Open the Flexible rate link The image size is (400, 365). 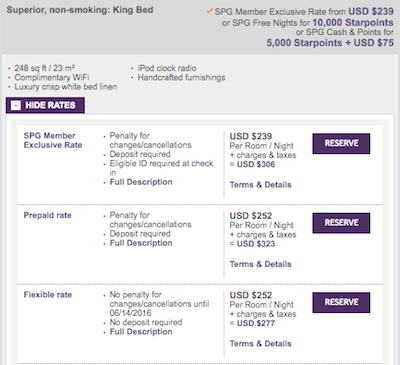point(48,295)
